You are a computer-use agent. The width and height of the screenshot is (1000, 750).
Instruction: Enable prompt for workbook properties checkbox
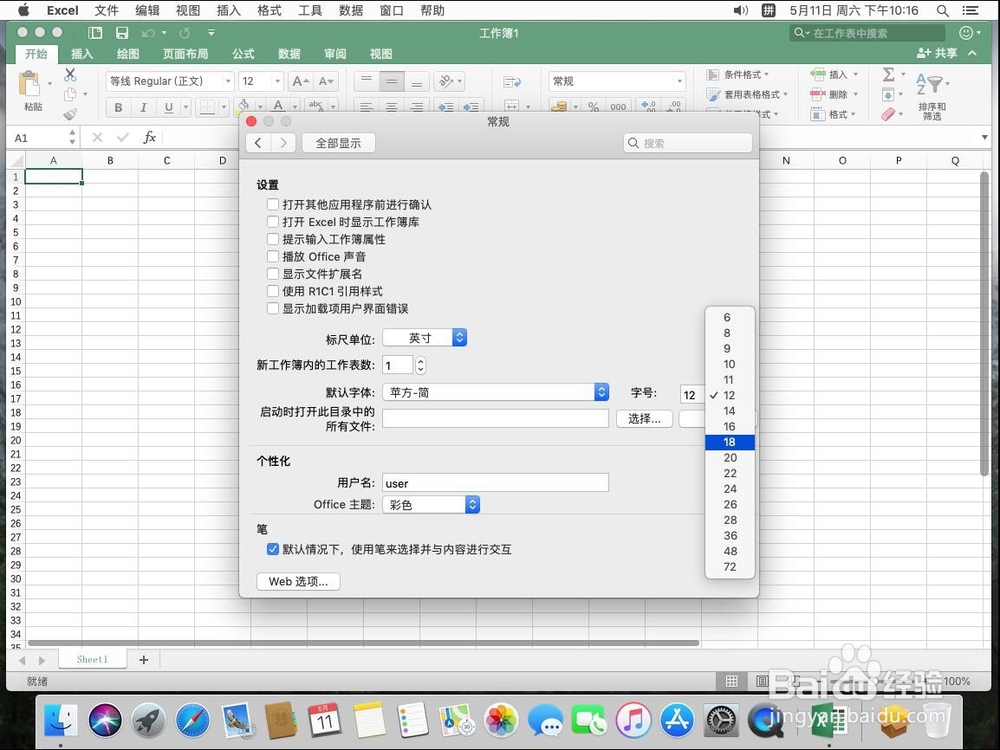click(273, 239)
